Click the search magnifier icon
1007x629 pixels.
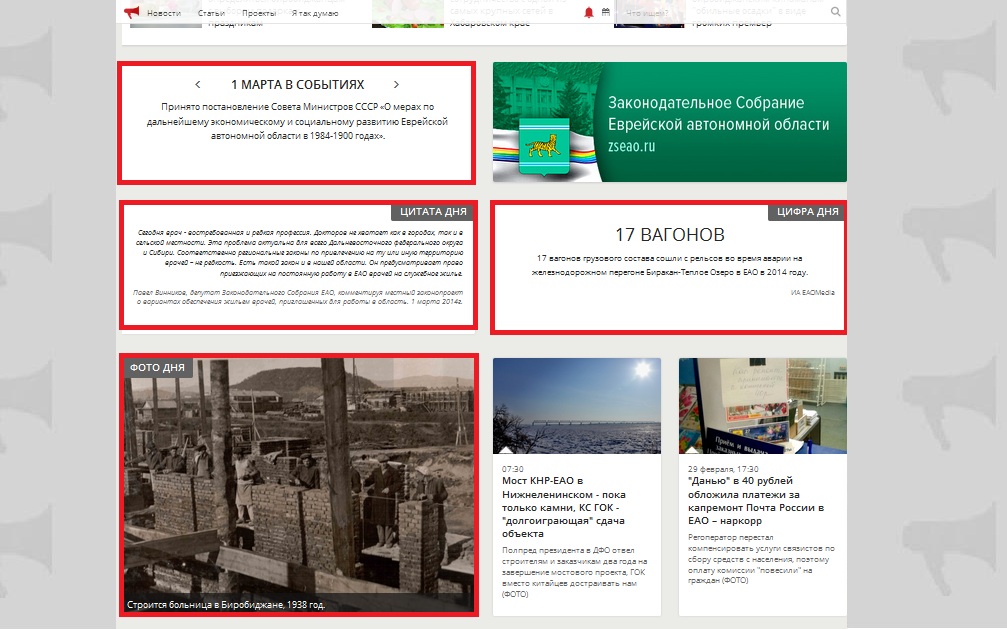click(x=836, y=12)
